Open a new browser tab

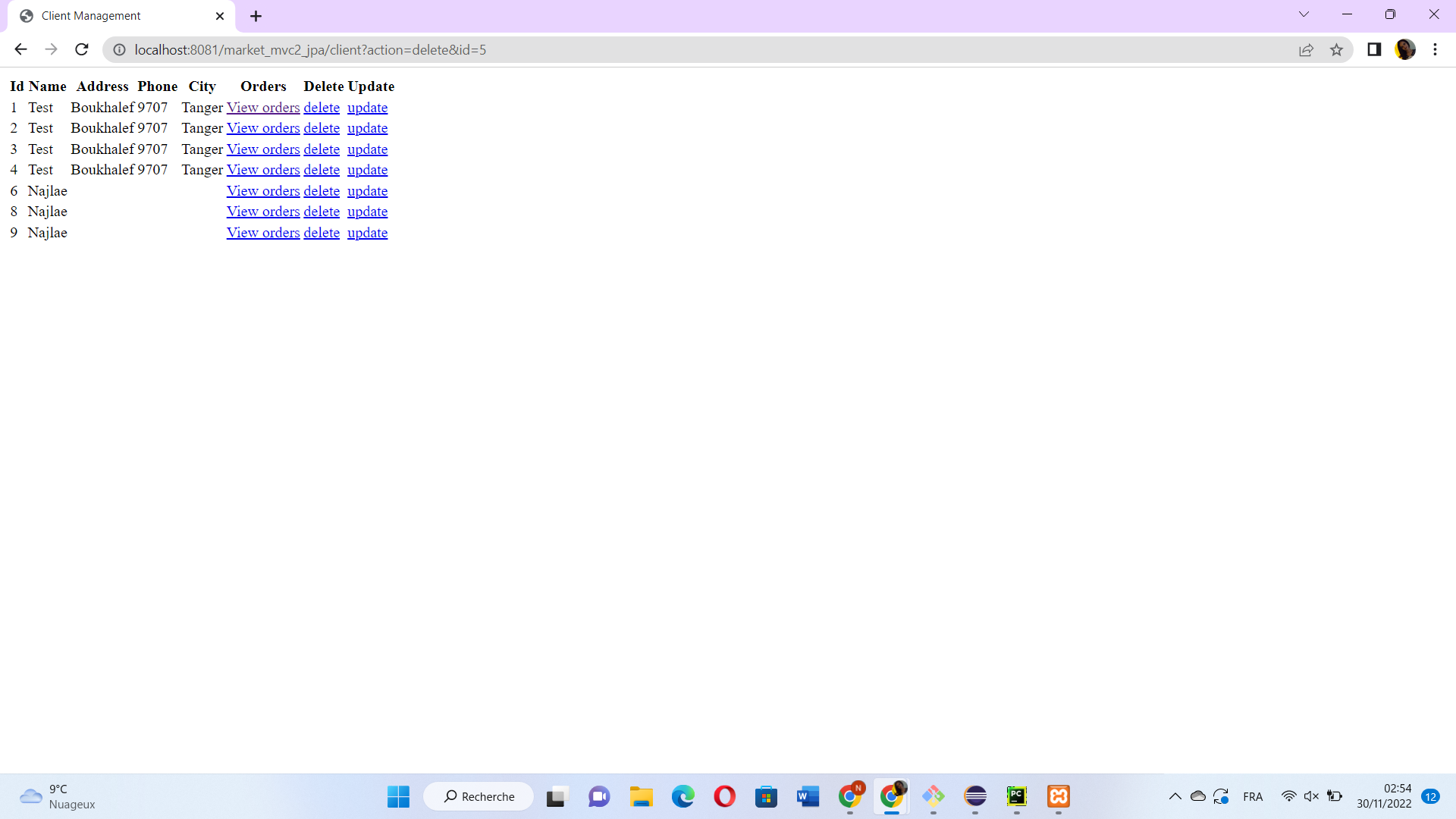[256, 16]
